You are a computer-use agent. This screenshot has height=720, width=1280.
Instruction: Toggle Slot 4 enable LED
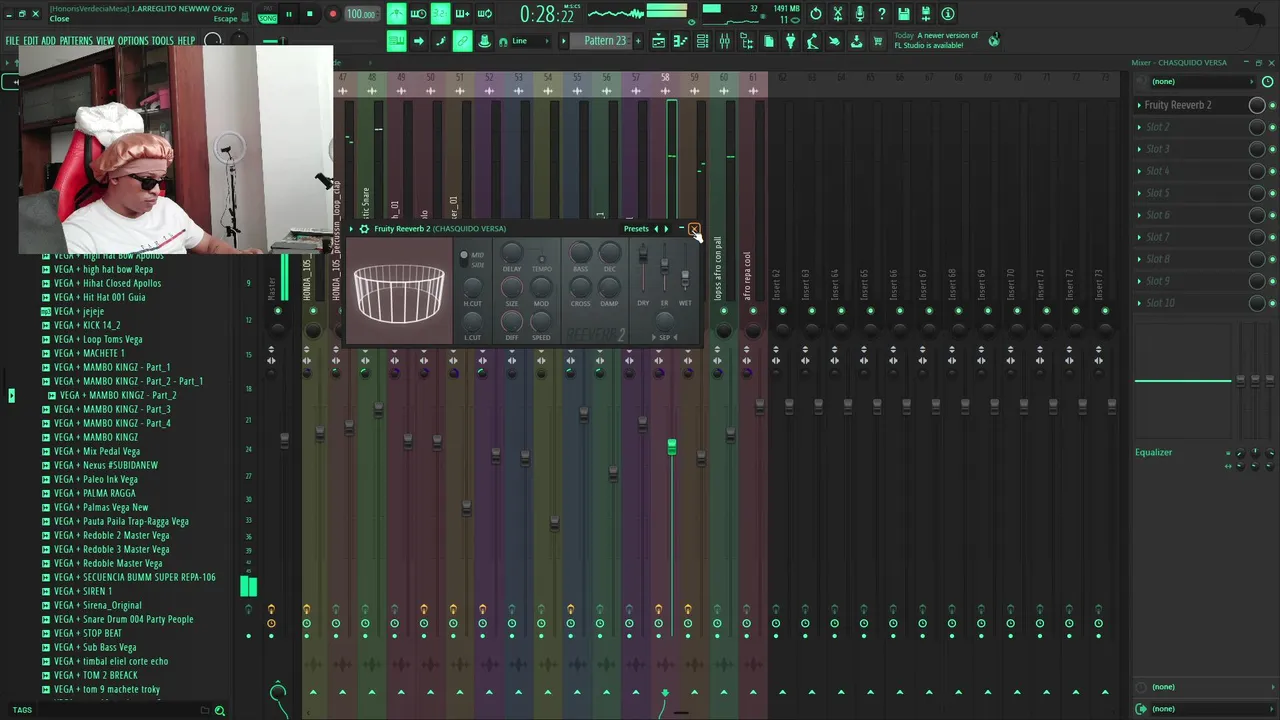[1272, 171]
